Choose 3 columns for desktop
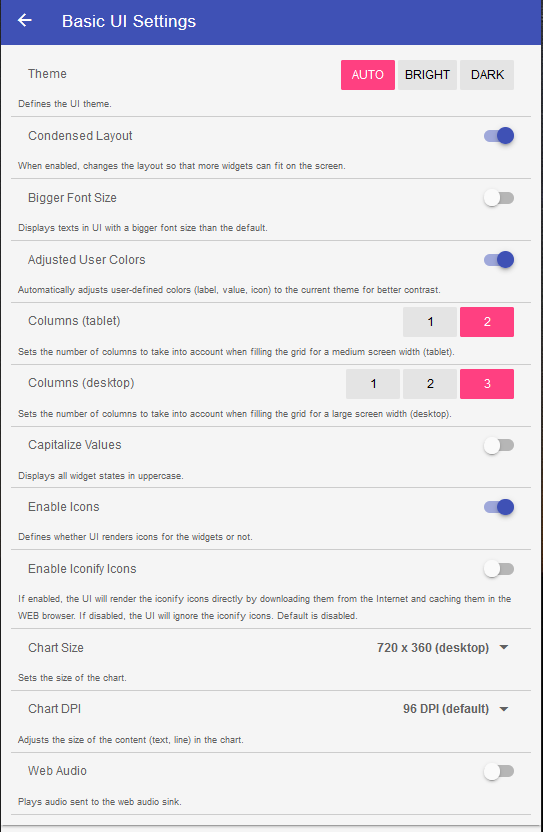The width and height of the screenshot is (543, 832). click(487, 384)
